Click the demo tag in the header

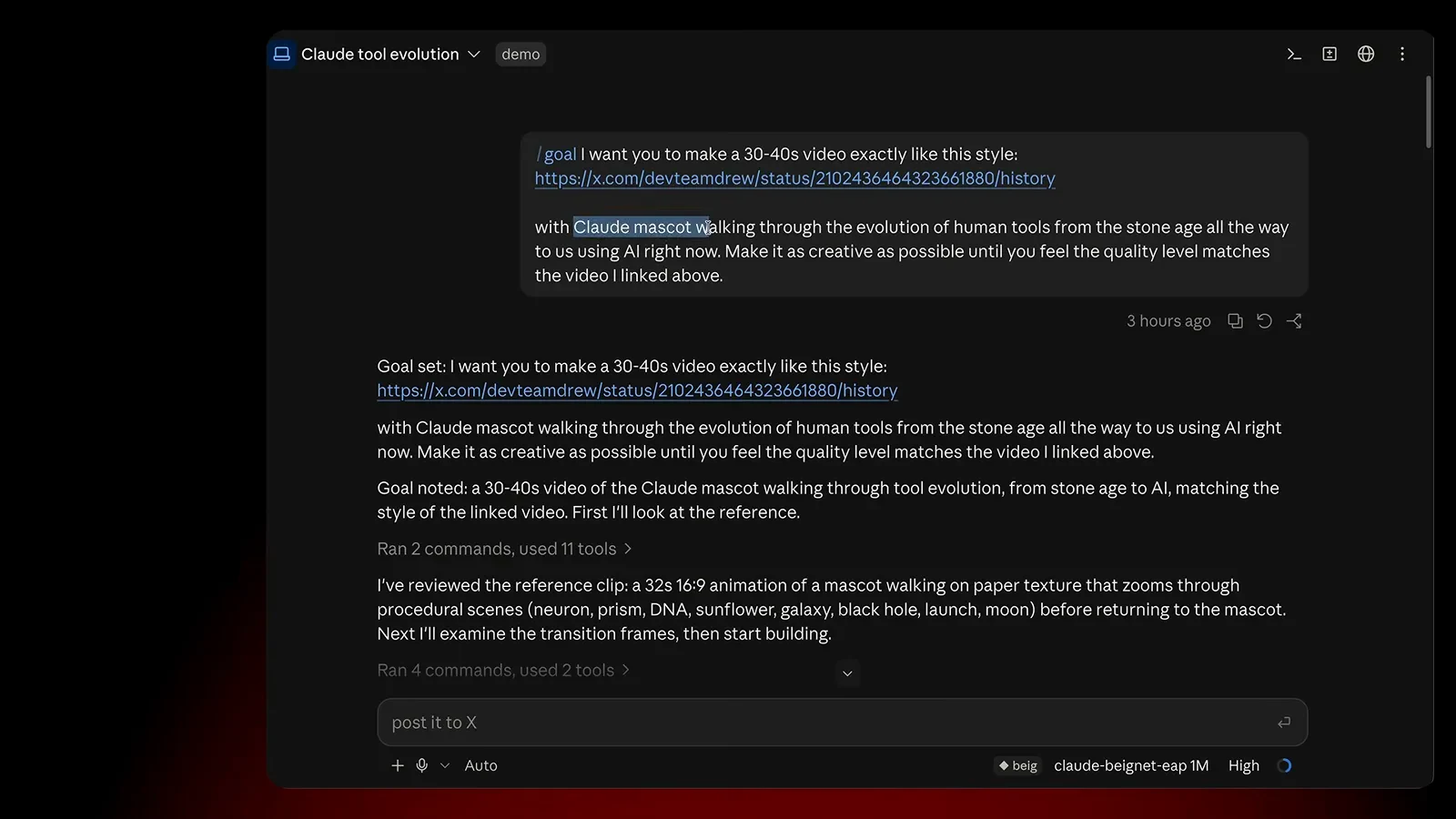(x=521, y=55)
